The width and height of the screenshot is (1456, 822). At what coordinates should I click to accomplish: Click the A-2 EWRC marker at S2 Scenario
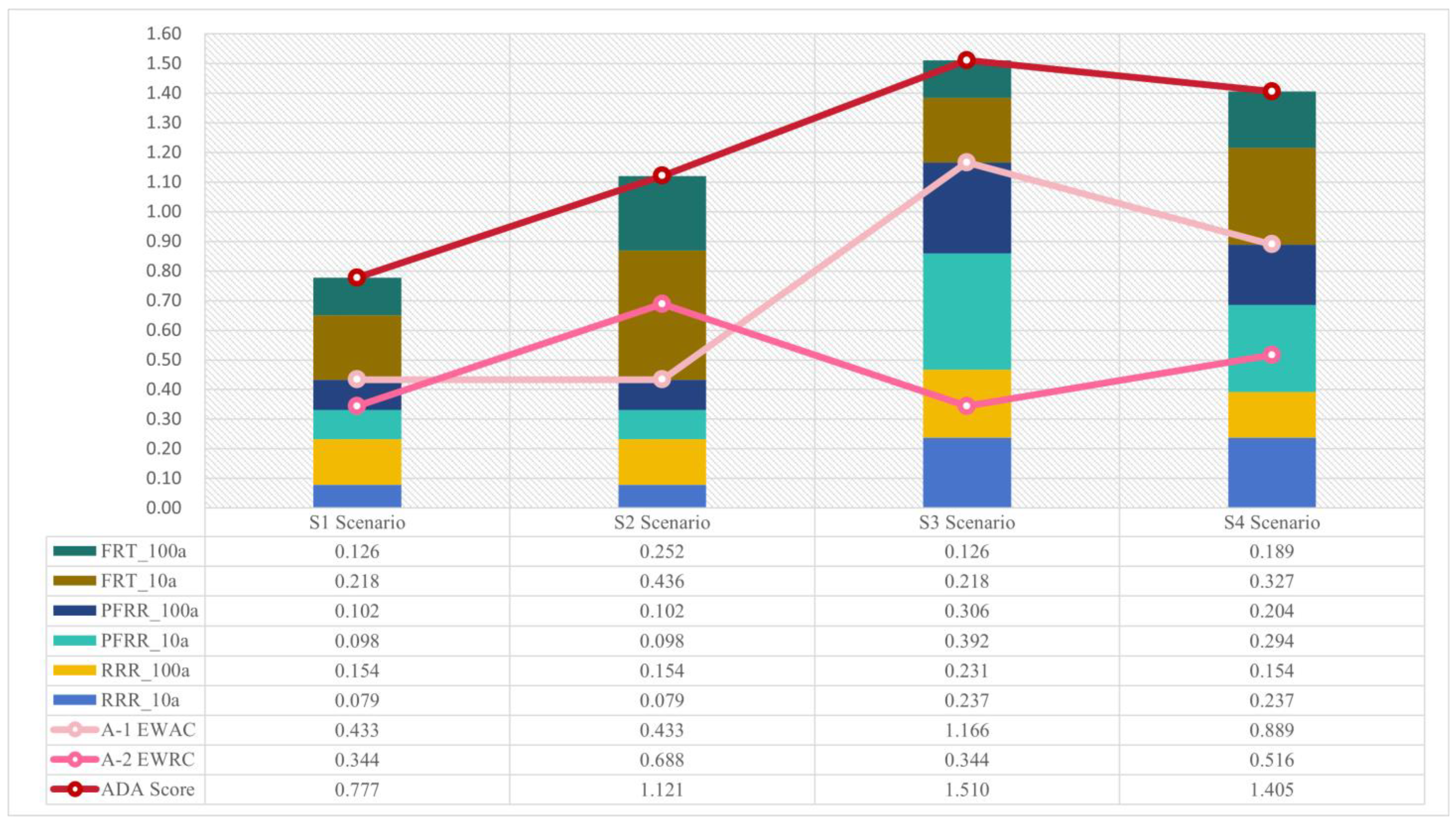(662, 304)
